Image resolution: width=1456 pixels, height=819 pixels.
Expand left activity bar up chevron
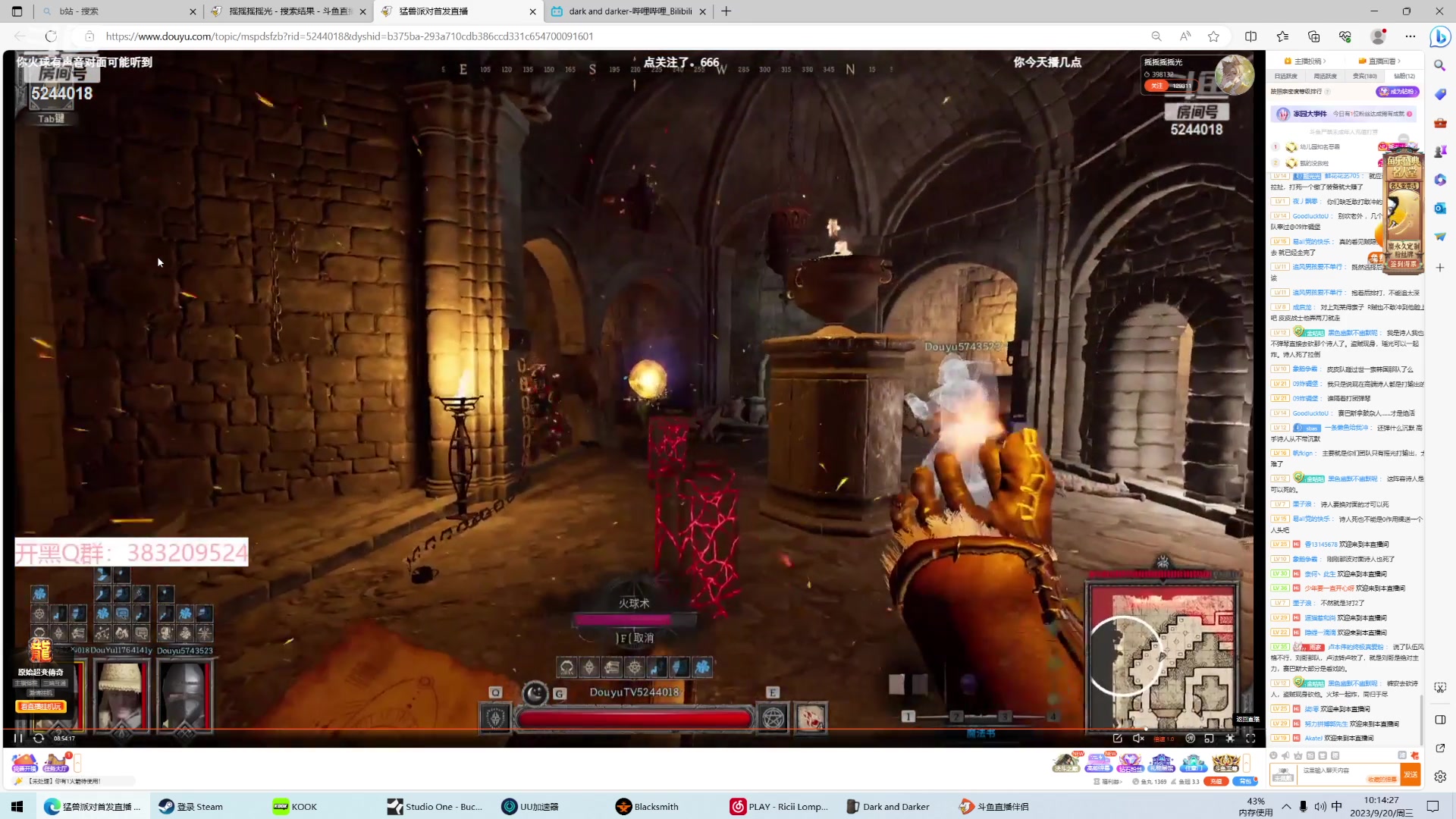77,763
